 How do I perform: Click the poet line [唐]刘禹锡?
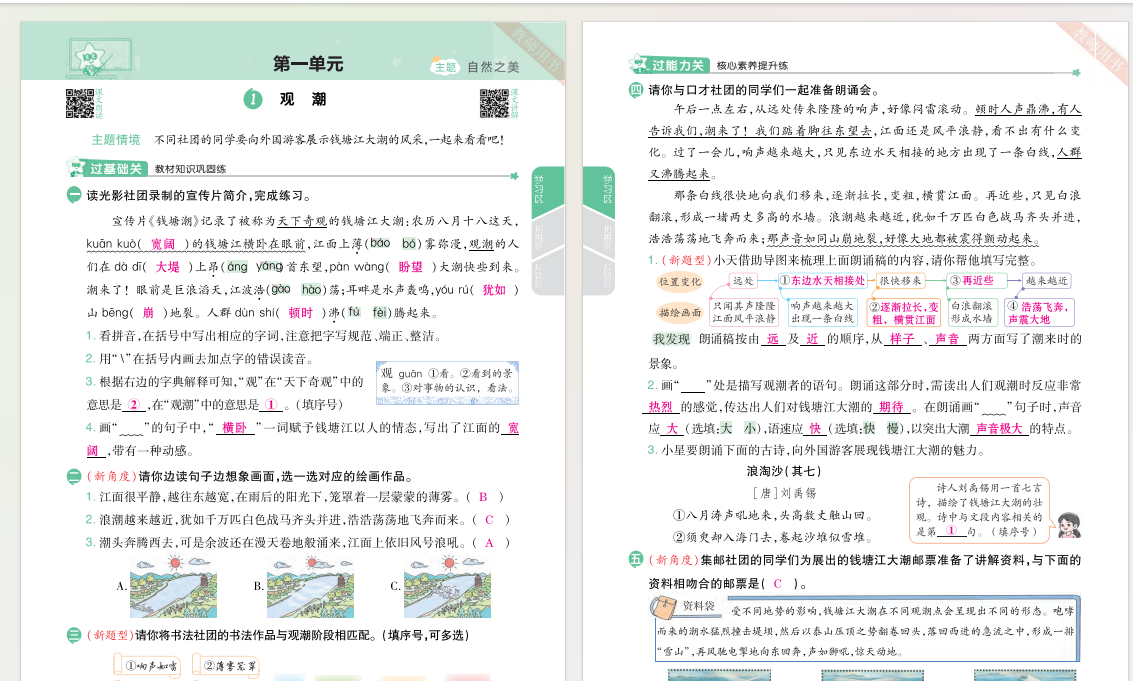784,493
